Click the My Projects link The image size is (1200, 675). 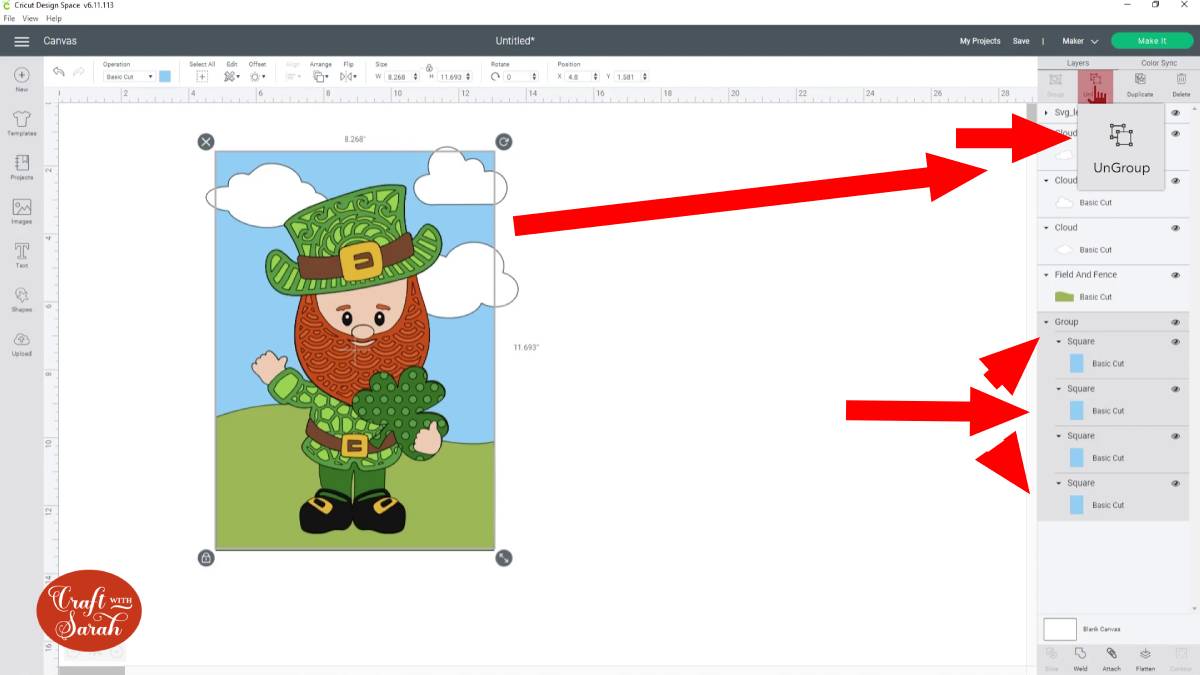pyautogui.click(x=979, y=40)
